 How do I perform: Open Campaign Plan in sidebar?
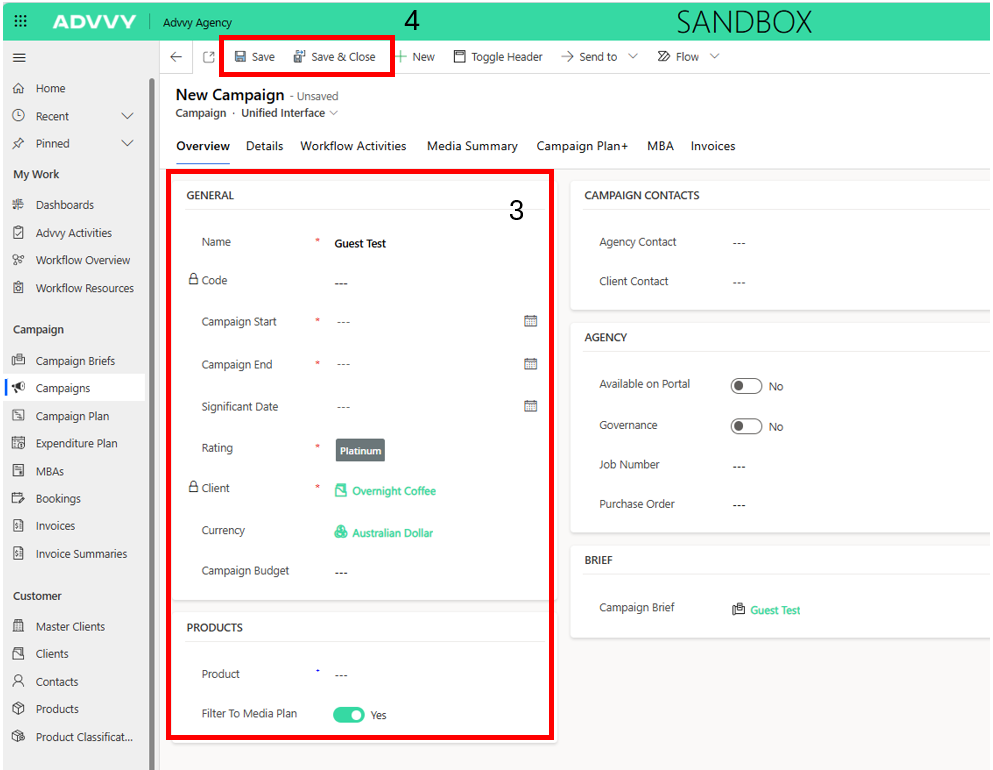point(74,416)
